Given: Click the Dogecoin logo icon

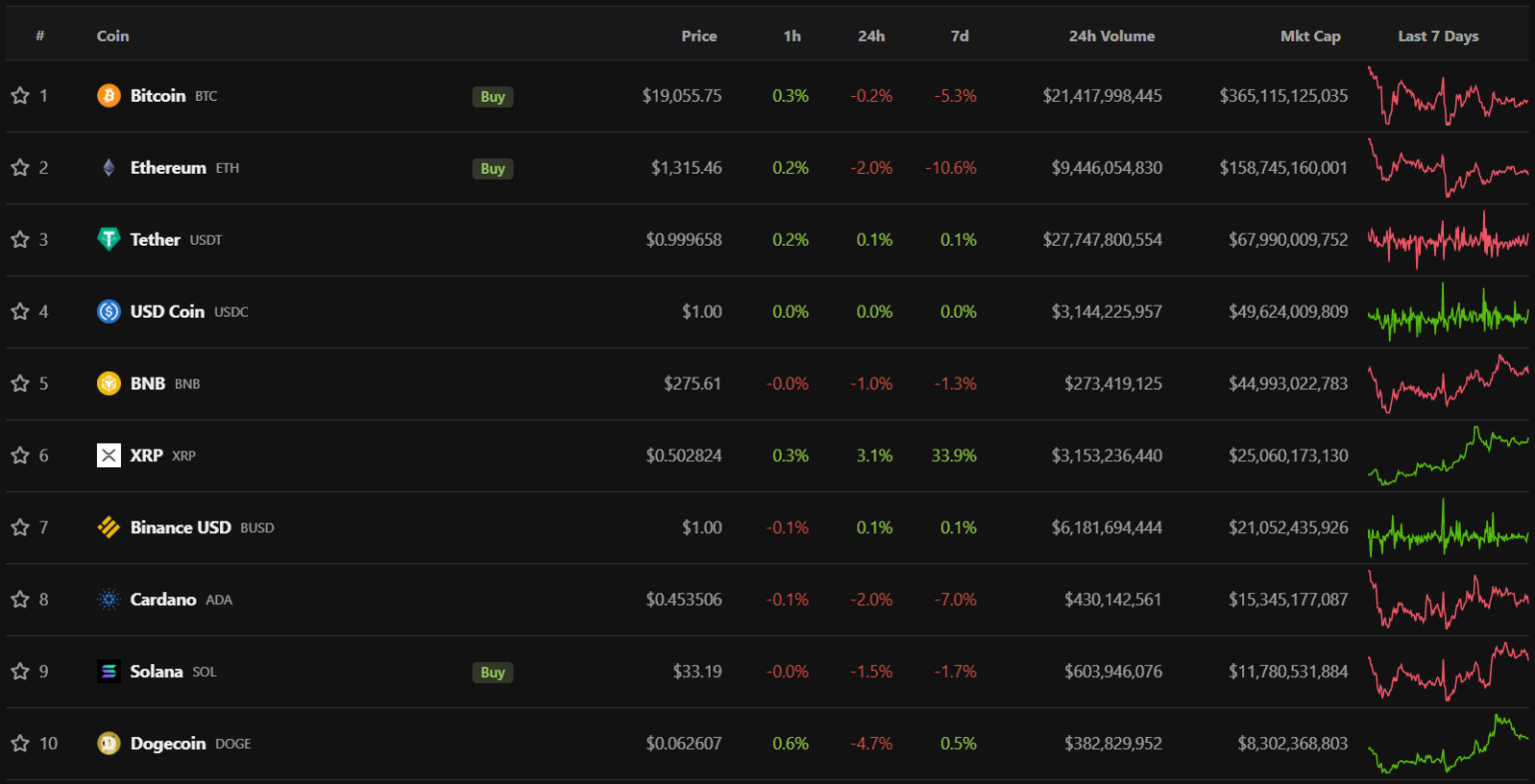Looking at the screenshot, I should click(x=109, y=743).
